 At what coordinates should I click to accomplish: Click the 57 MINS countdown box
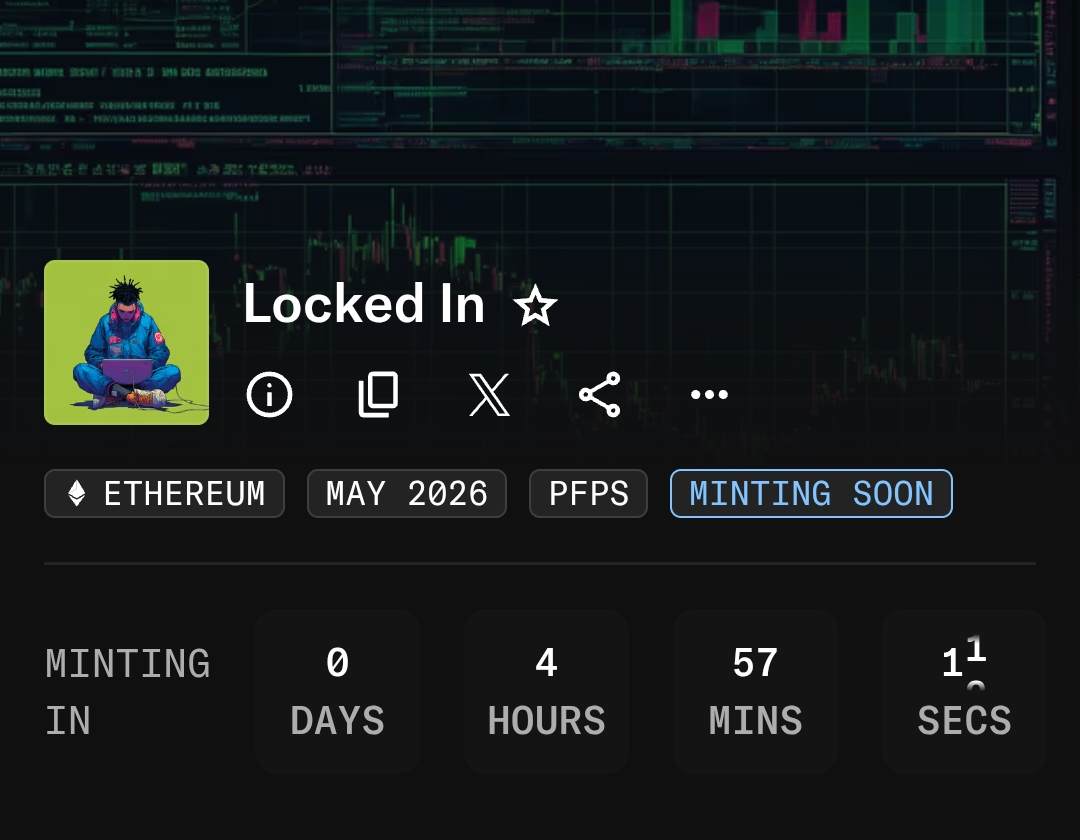[756, 691]
